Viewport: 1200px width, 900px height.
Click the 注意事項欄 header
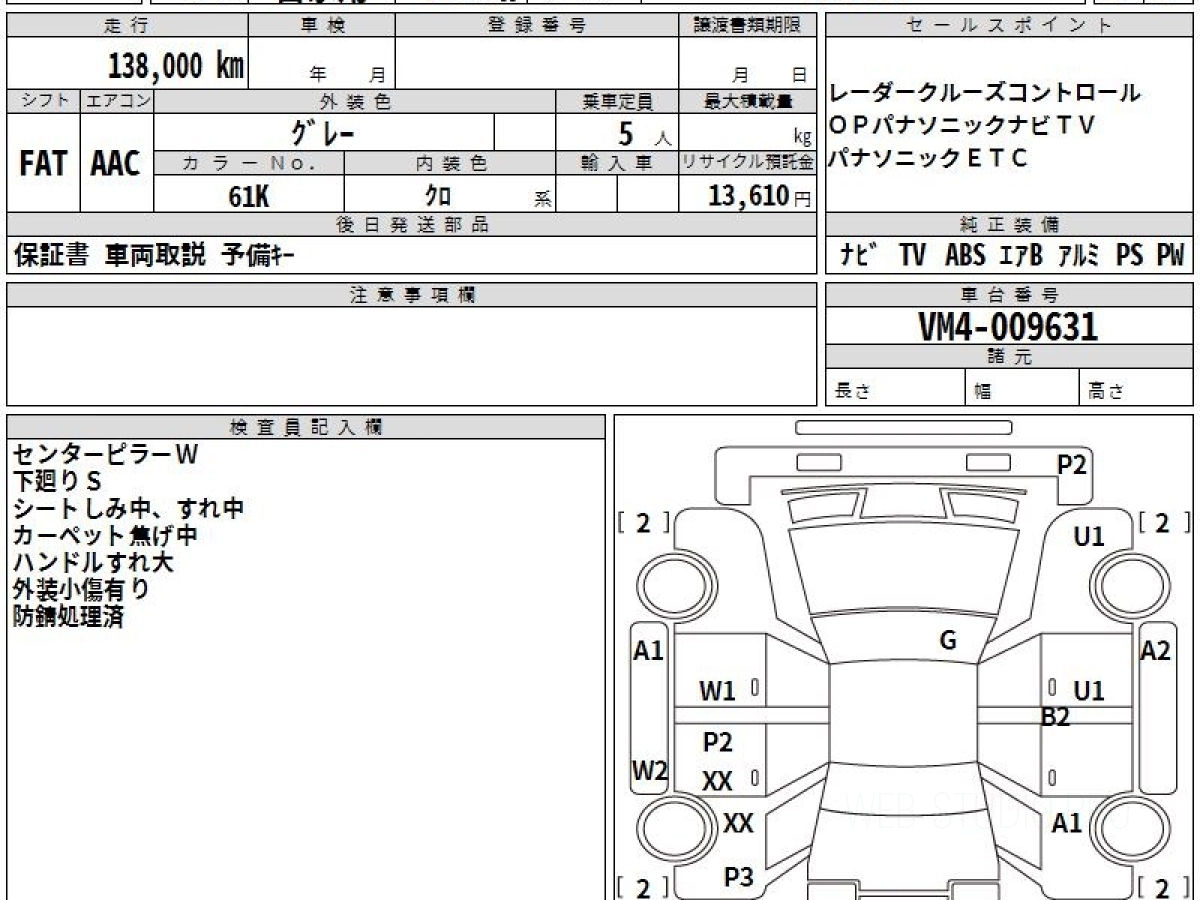(x=412, y=295)
